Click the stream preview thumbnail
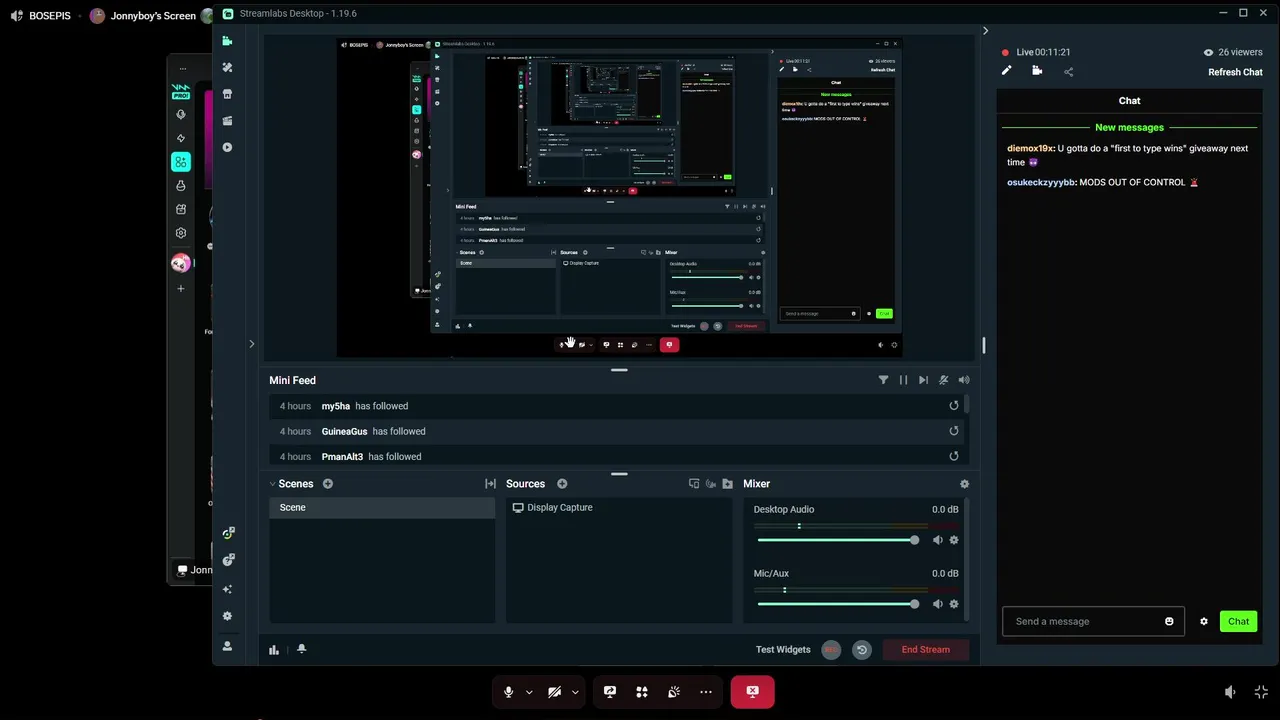 point(619,197)
